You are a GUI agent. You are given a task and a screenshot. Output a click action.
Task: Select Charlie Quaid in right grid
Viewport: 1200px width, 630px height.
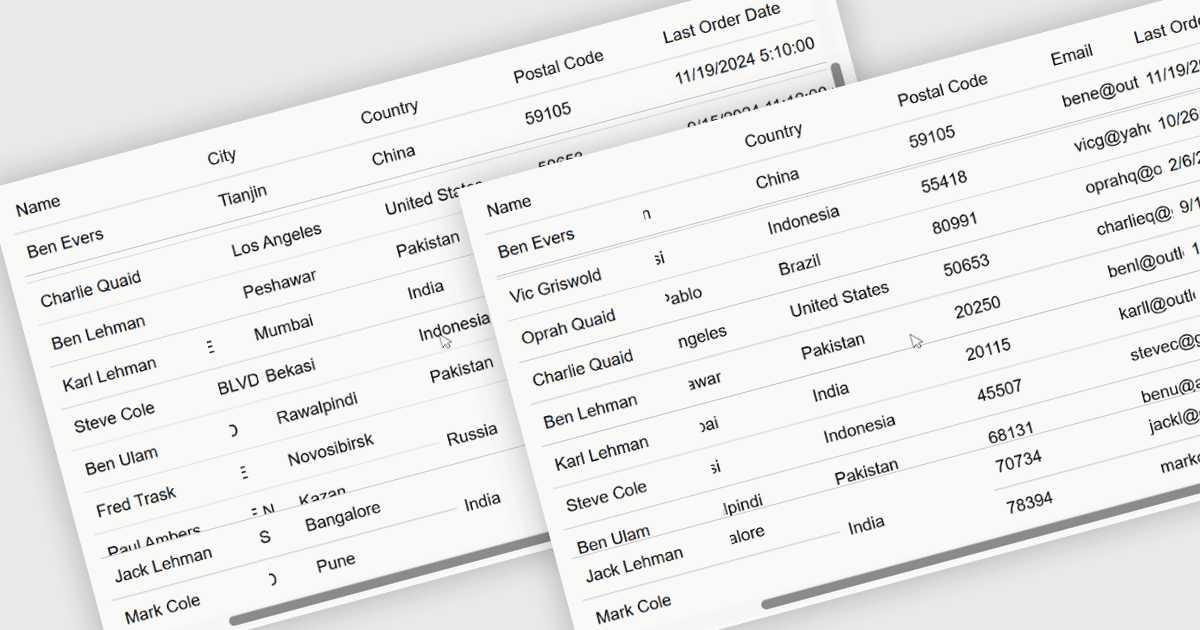click(x=582, y=369)
